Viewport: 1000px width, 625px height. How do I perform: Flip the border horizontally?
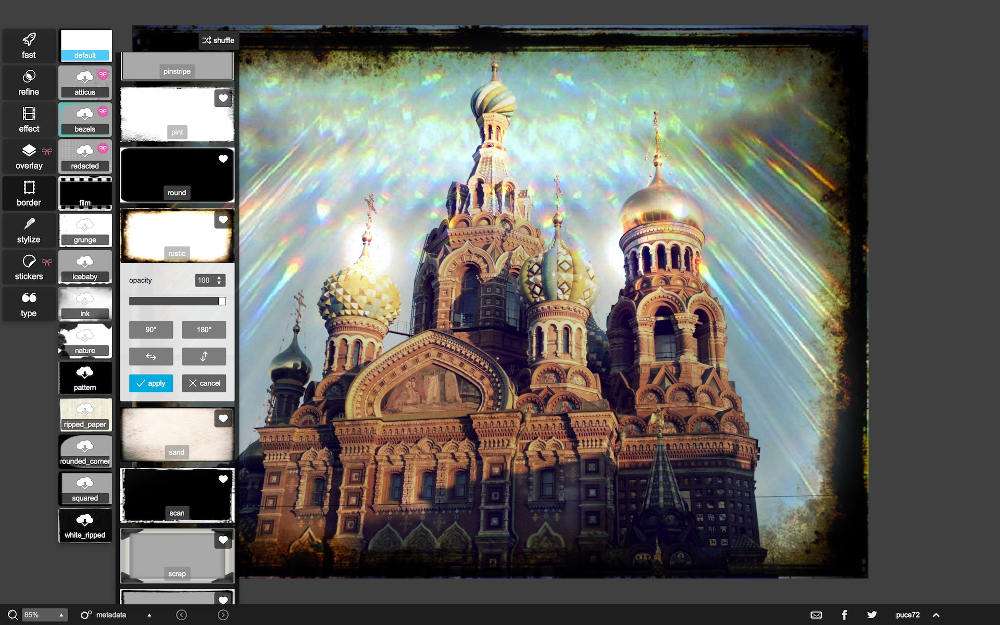pyautogui.click(x=151, y=356)
